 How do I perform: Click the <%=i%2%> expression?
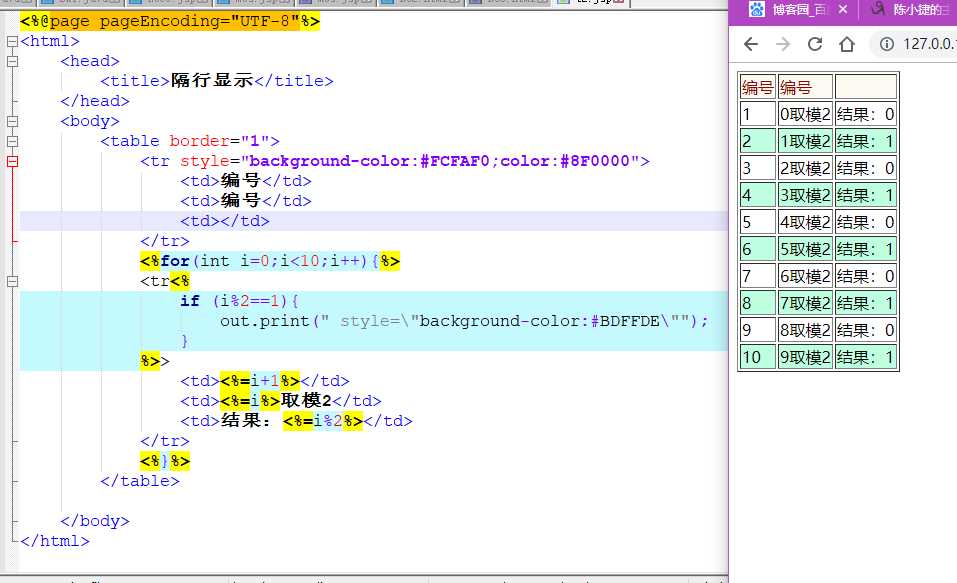pyautogui.click(x=323, y=421)
